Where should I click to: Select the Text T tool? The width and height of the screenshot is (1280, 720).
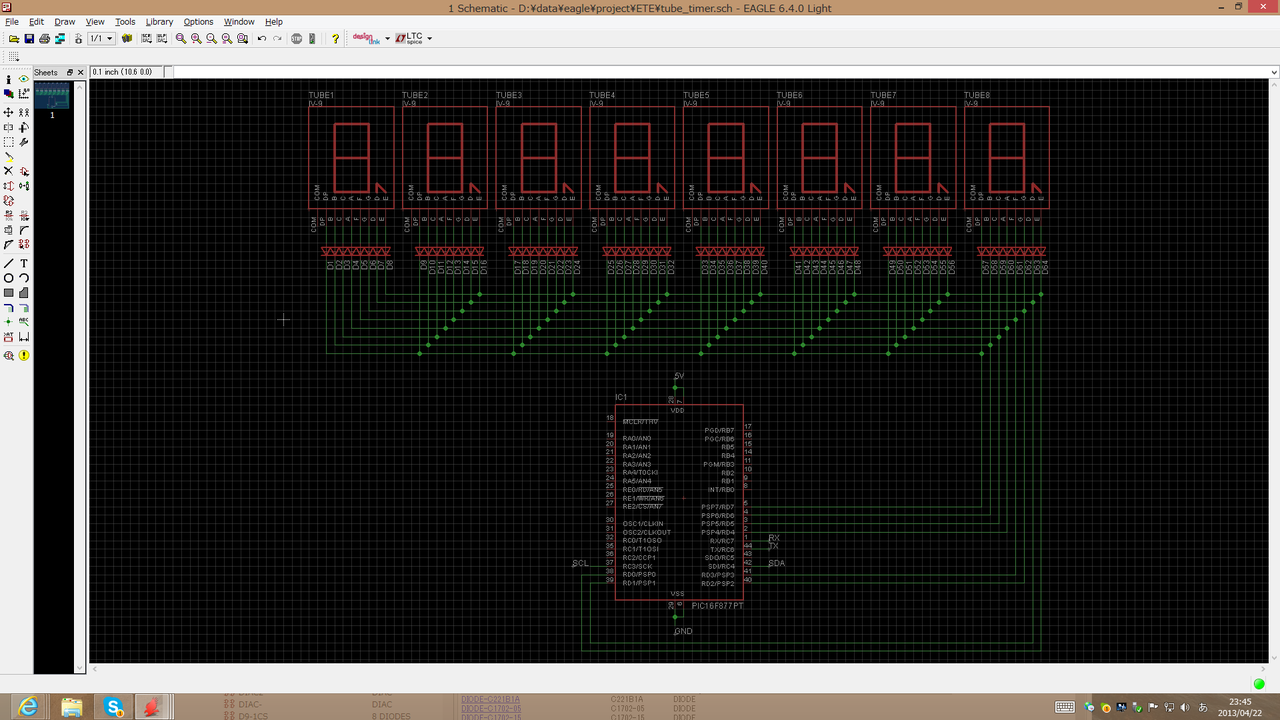pos(23,263)
